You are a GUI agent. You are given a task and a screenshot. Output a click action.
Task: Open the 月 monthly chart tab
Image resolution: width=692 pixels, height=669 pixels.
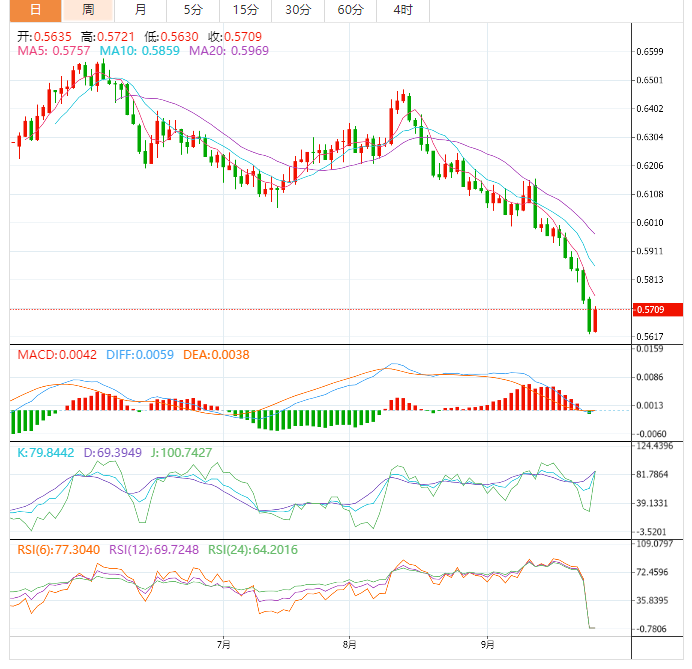point(140,10)
